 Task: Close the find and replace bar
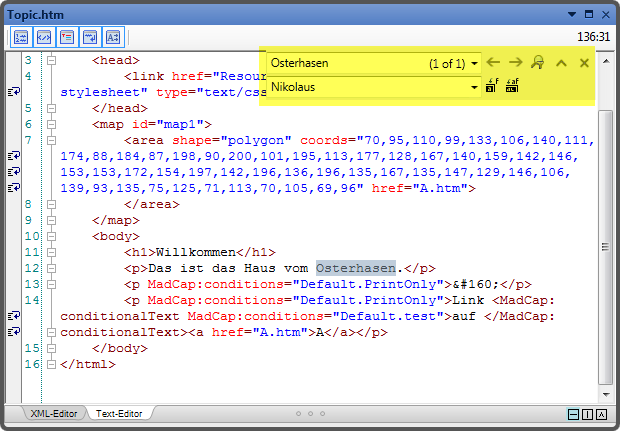pos(584,63)
